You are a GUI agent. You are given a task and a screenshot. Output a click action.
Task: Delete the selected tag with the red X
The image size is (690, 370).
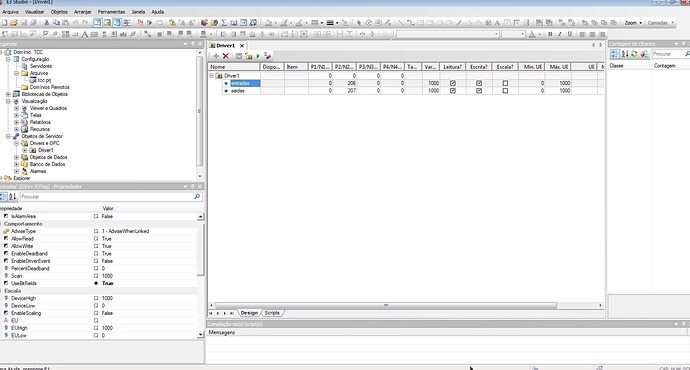226,56
